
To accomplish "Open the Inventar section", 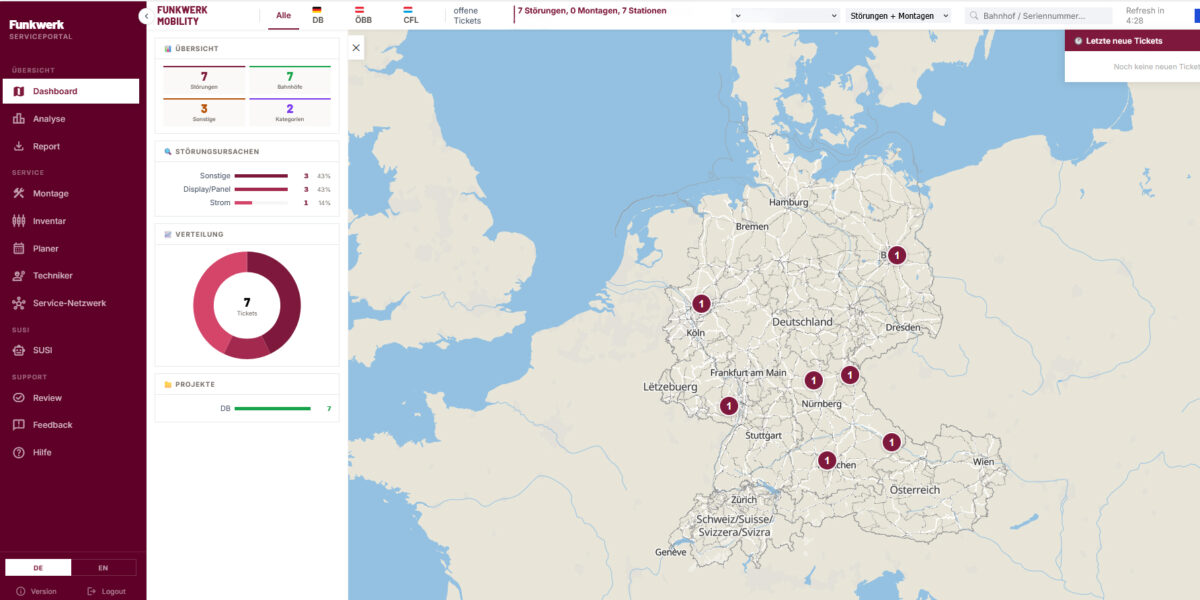I will coord(70,221).
